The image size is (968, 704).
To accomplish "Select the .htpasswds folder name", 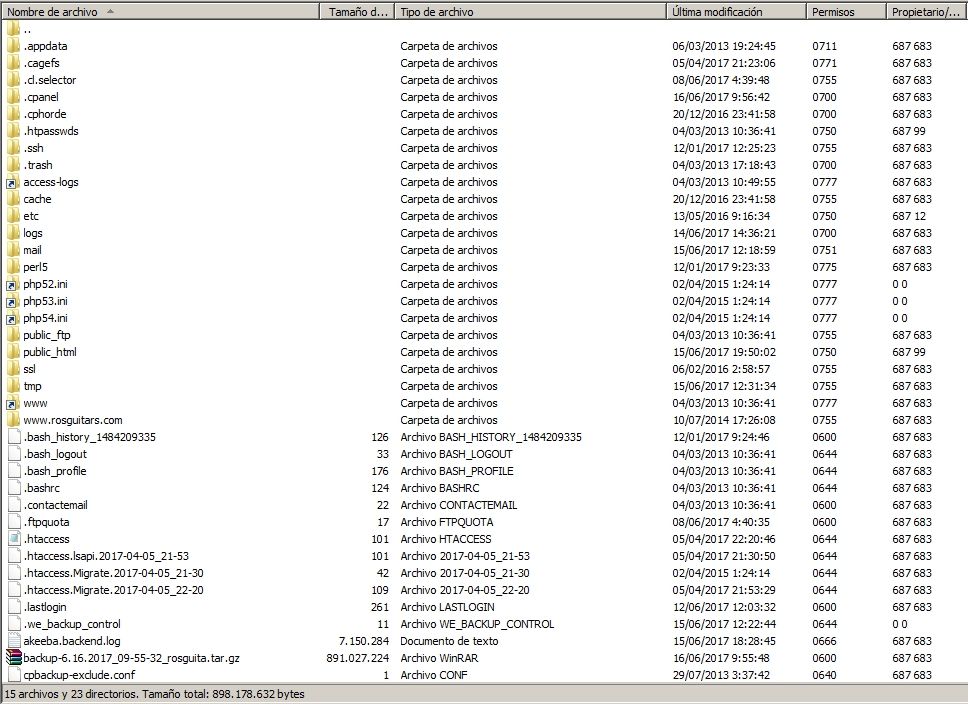I will (x=51, y=131).
